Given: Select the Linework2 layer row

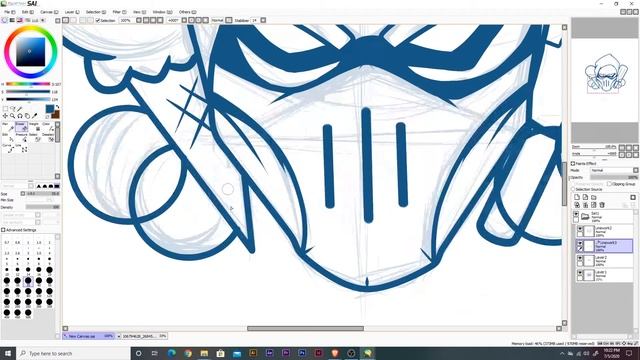Looking at the screenshot, I should 604,231.
